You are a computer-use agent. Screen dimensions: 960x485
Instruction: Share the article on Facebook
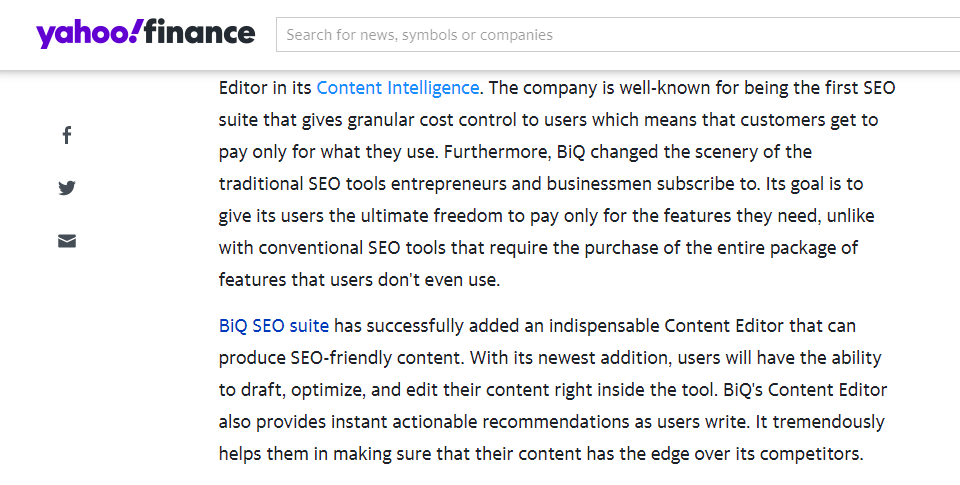point(67,135)
